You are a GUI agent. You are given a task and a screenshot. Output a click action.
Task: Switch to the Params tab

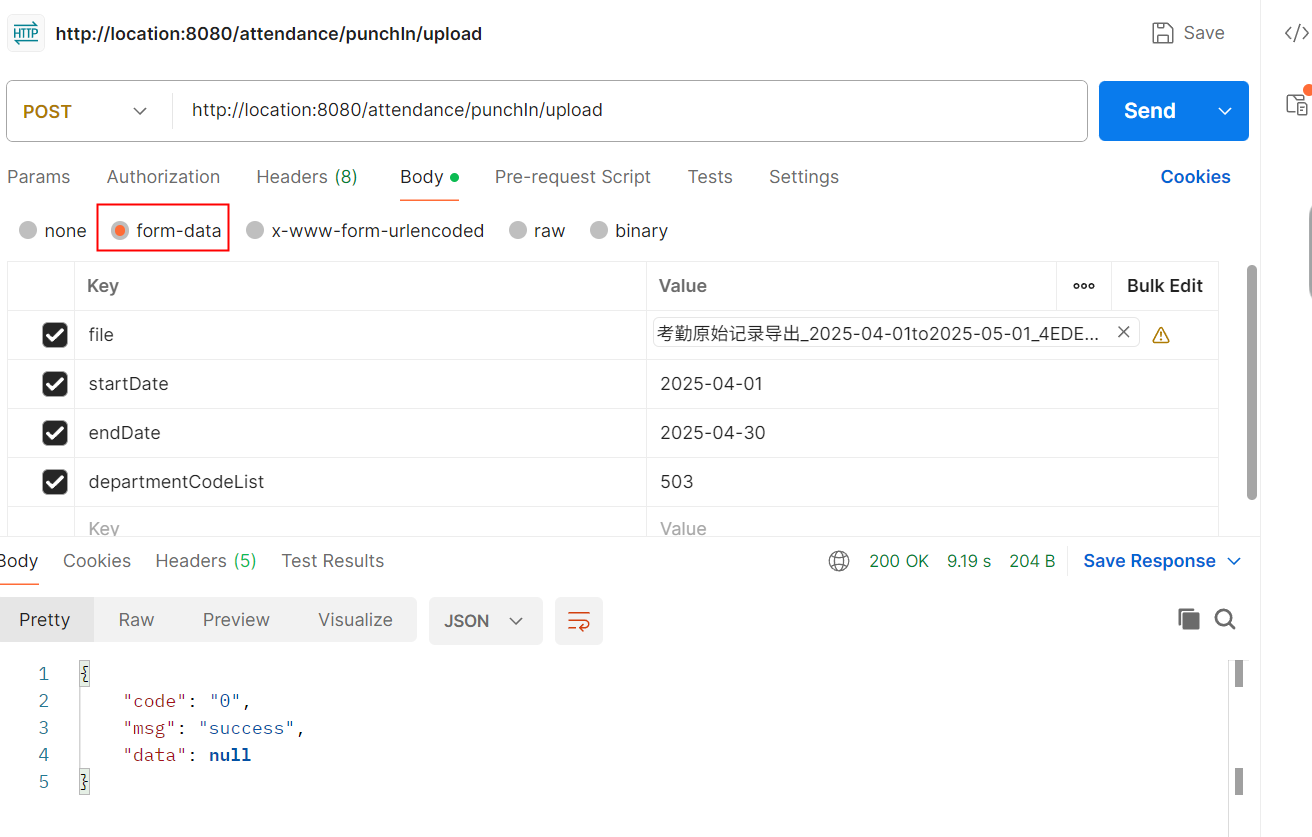(39, 177)
